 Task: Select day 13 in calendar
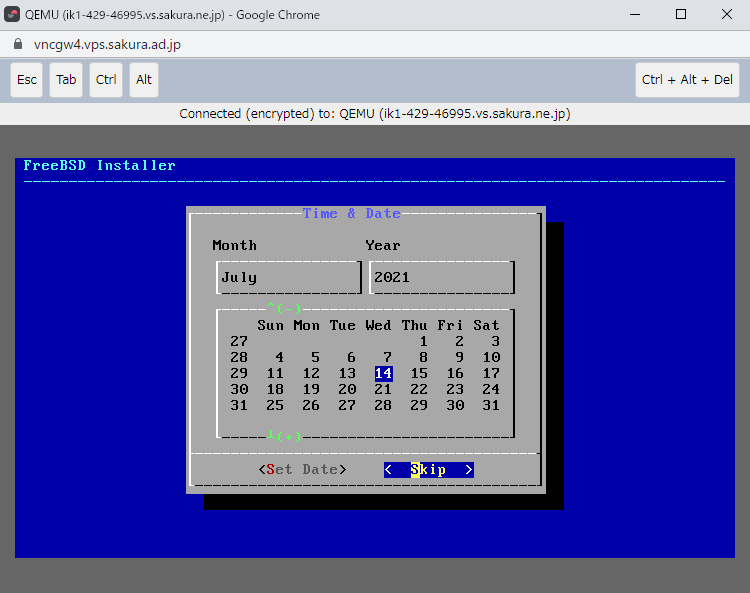(x=347, y=373)
